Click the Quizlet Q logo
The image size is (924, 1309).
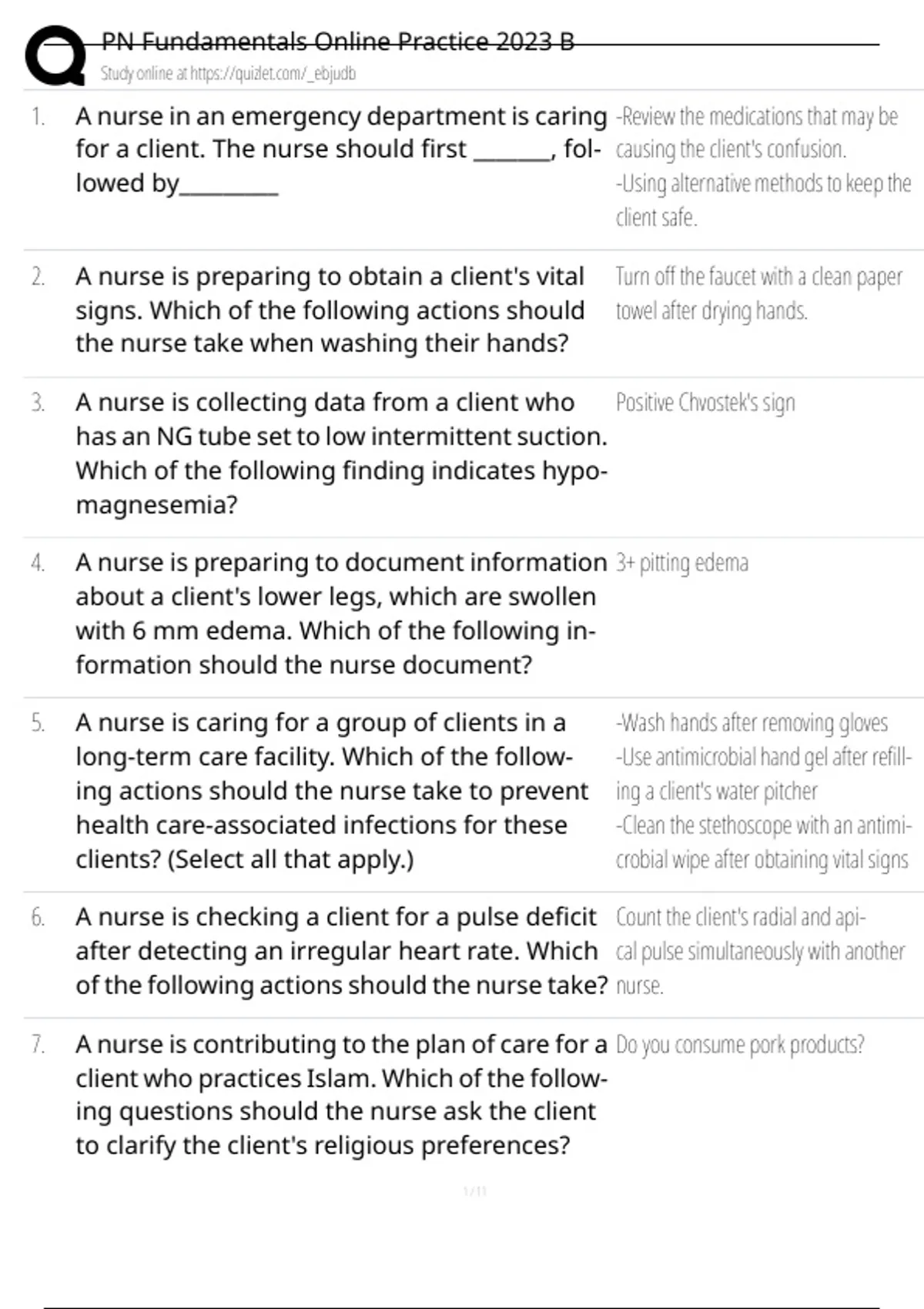(55, 55)
